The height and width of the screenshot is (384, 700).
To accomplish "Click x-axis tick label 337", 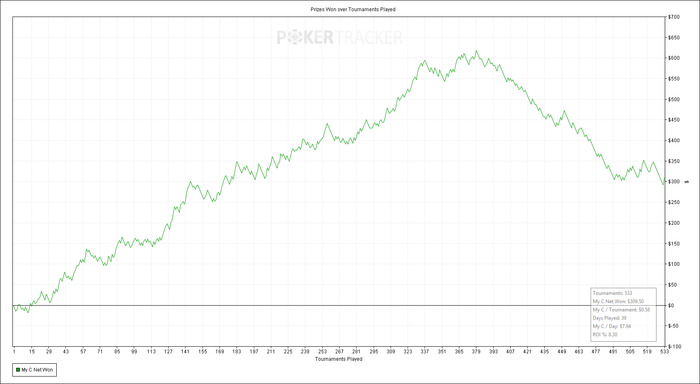I will pos(425,351).
